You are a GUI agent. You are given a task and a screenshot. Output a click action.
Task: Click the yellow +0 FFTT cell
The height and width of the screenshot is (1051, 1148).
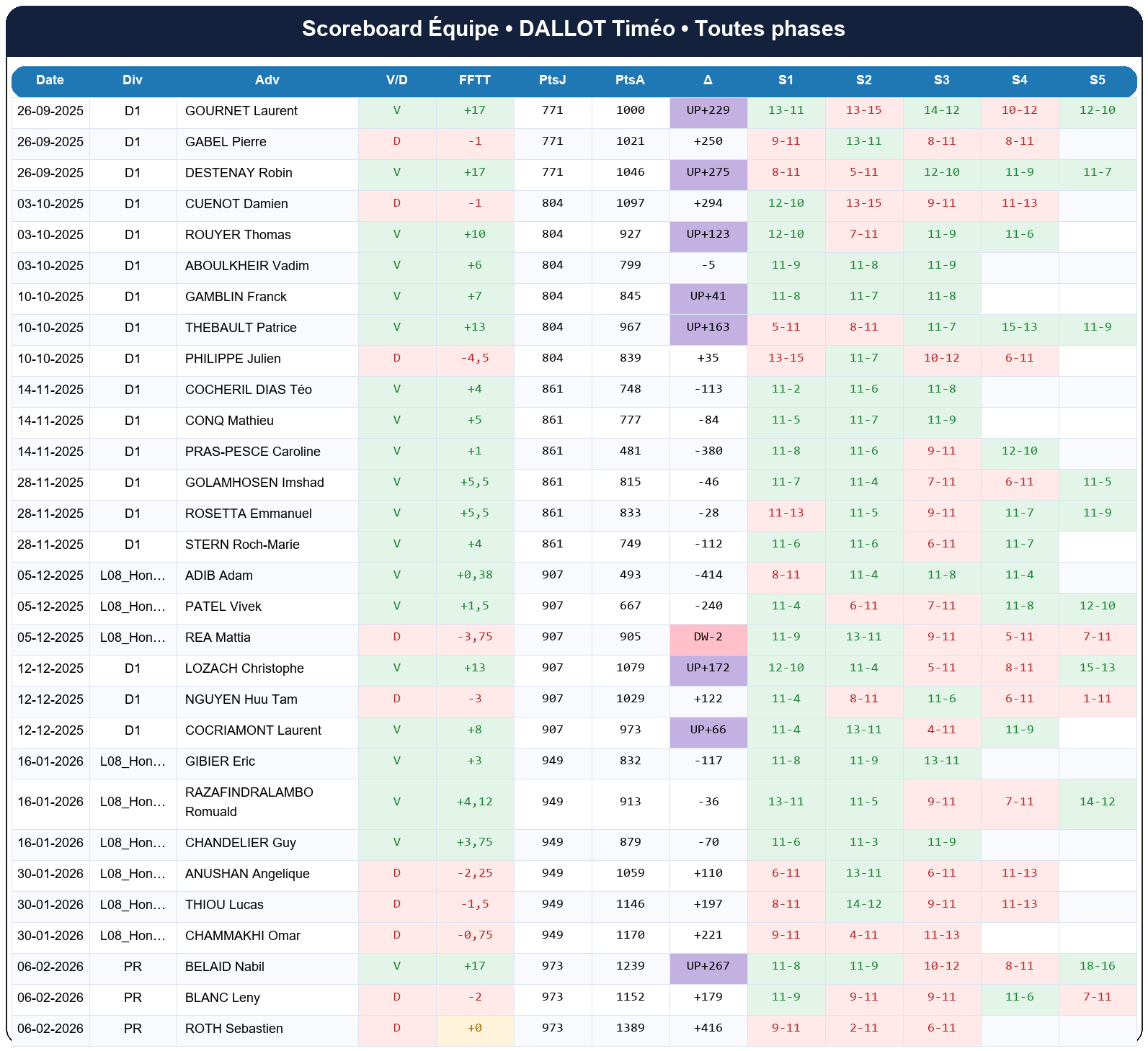click(x=474, y=1029)
